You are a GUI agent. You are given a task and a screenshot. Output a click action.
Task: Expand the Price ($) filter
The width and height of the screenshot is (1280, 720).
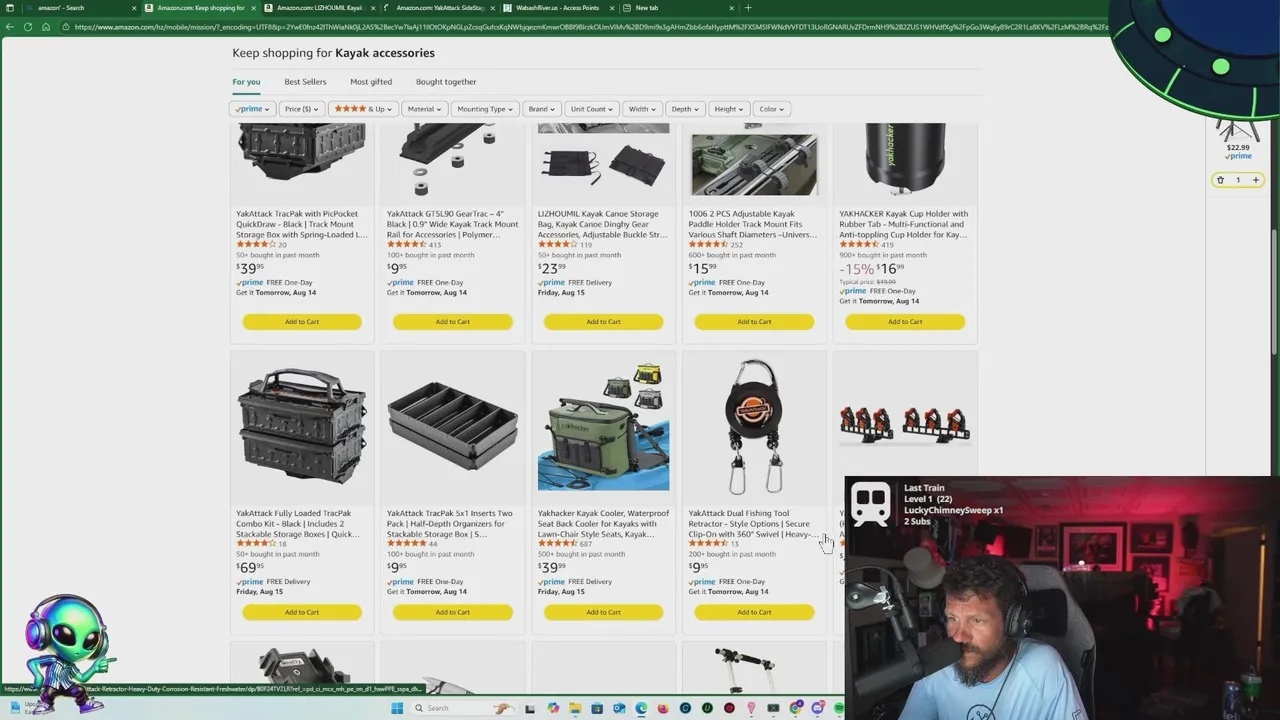coord(301,109)
